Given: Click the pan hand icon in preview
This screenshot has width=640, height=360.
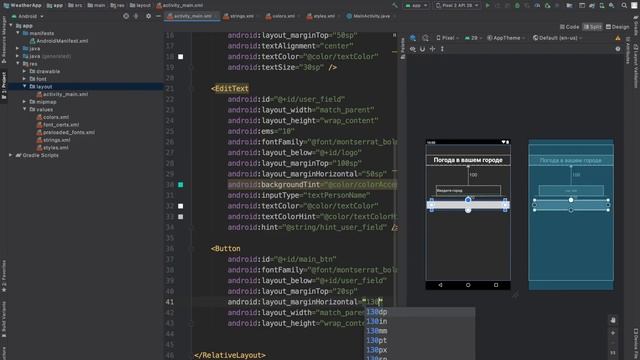Looking at the screenshot, I should point(613,320).
